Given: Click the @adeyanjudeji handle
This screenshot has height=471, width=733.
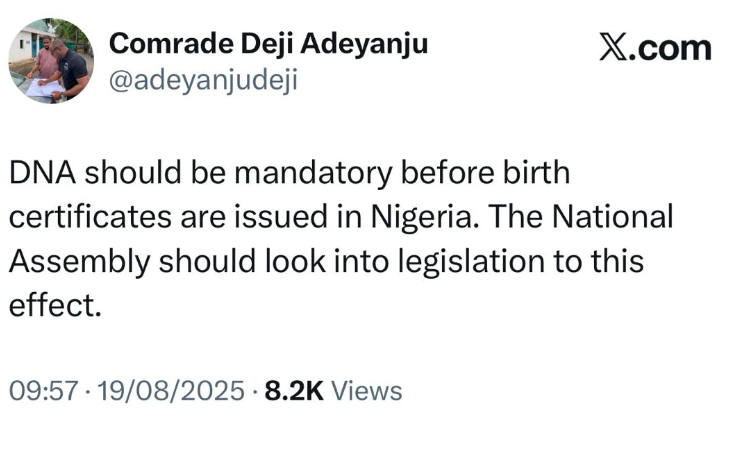Looking at the screenshot, I should coord(202,80).
